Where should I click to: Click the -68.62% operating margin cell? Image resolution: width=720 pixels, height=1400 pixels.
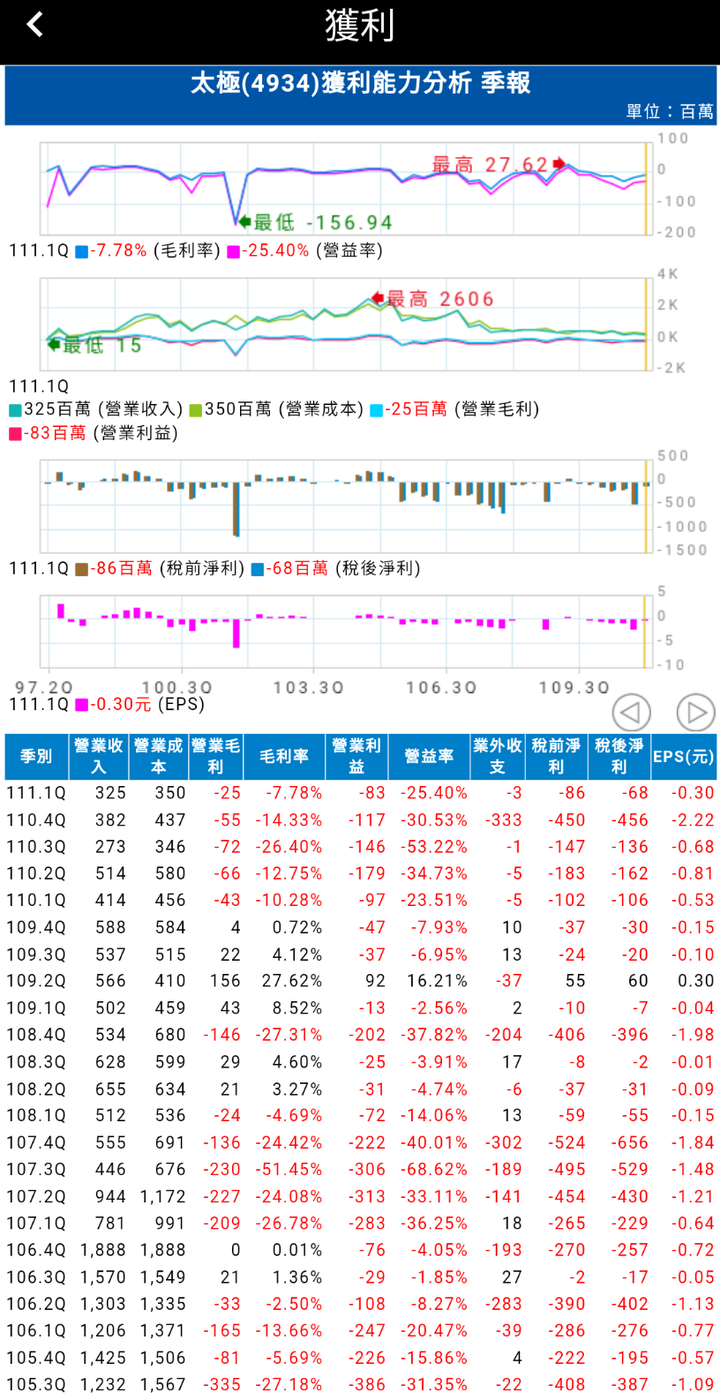tap(434, 1170)
